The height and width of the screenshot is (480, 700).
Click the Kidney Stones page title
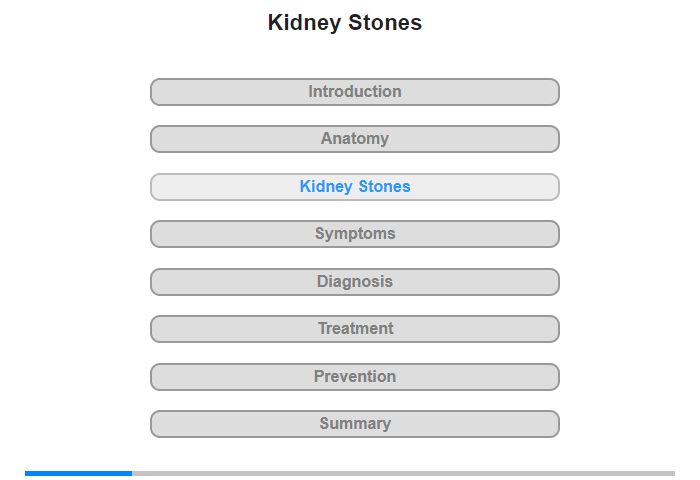[x=345, y=23]
